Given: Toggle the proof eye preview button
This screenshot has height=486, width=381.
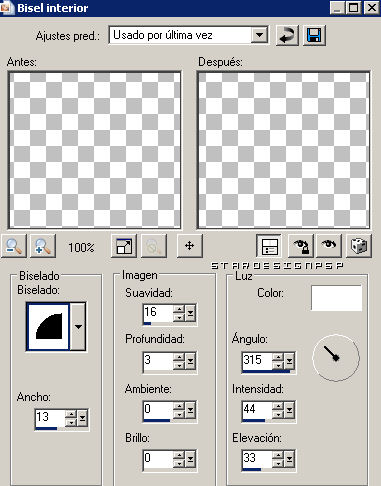Looking at the screenshot, I should pyautogui.click(x=329, y=246).
